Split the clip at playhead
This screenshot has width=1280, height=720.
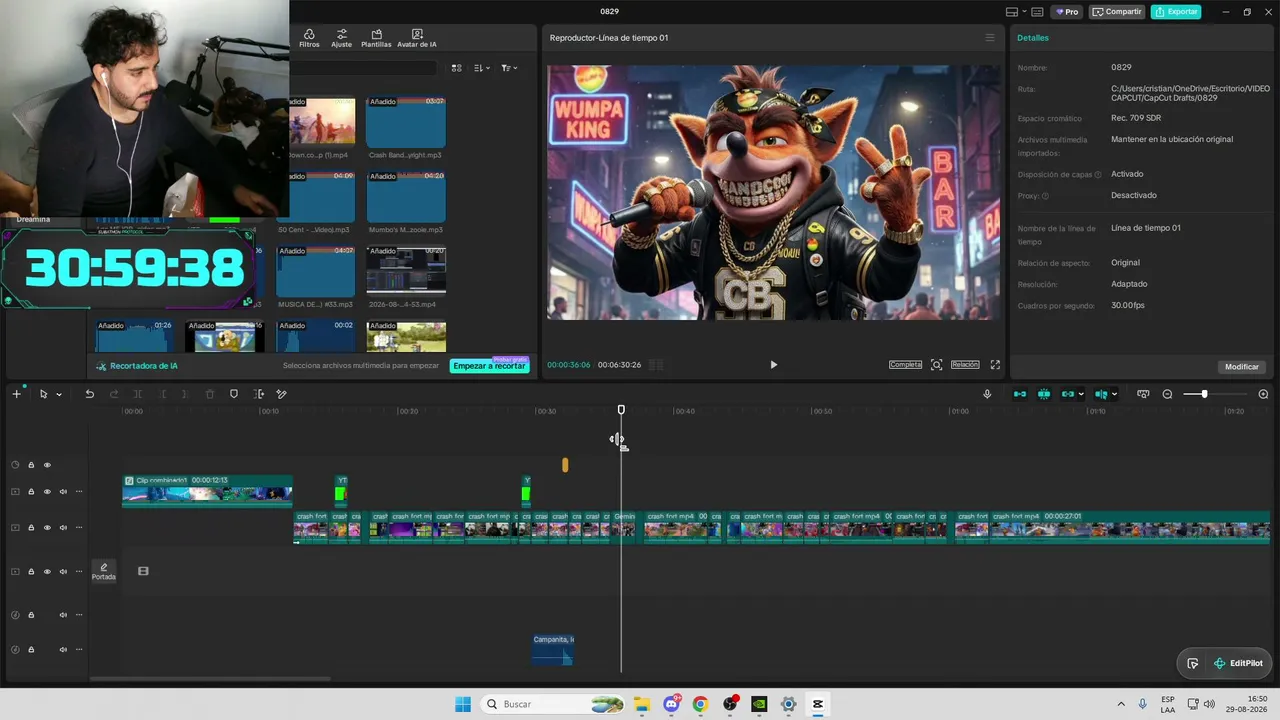point(138,394)
